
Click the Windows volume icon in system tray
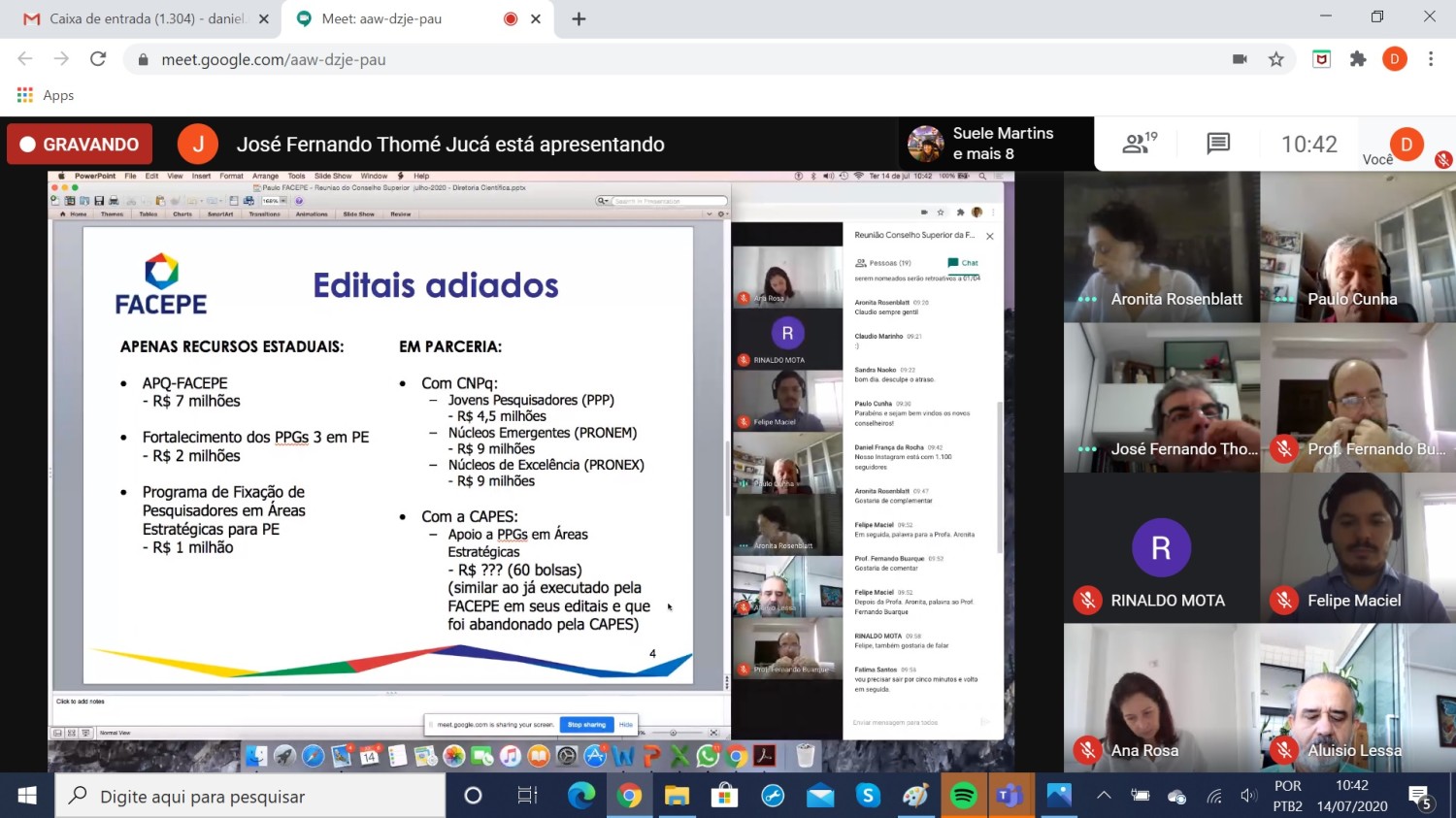(1248, 797)
